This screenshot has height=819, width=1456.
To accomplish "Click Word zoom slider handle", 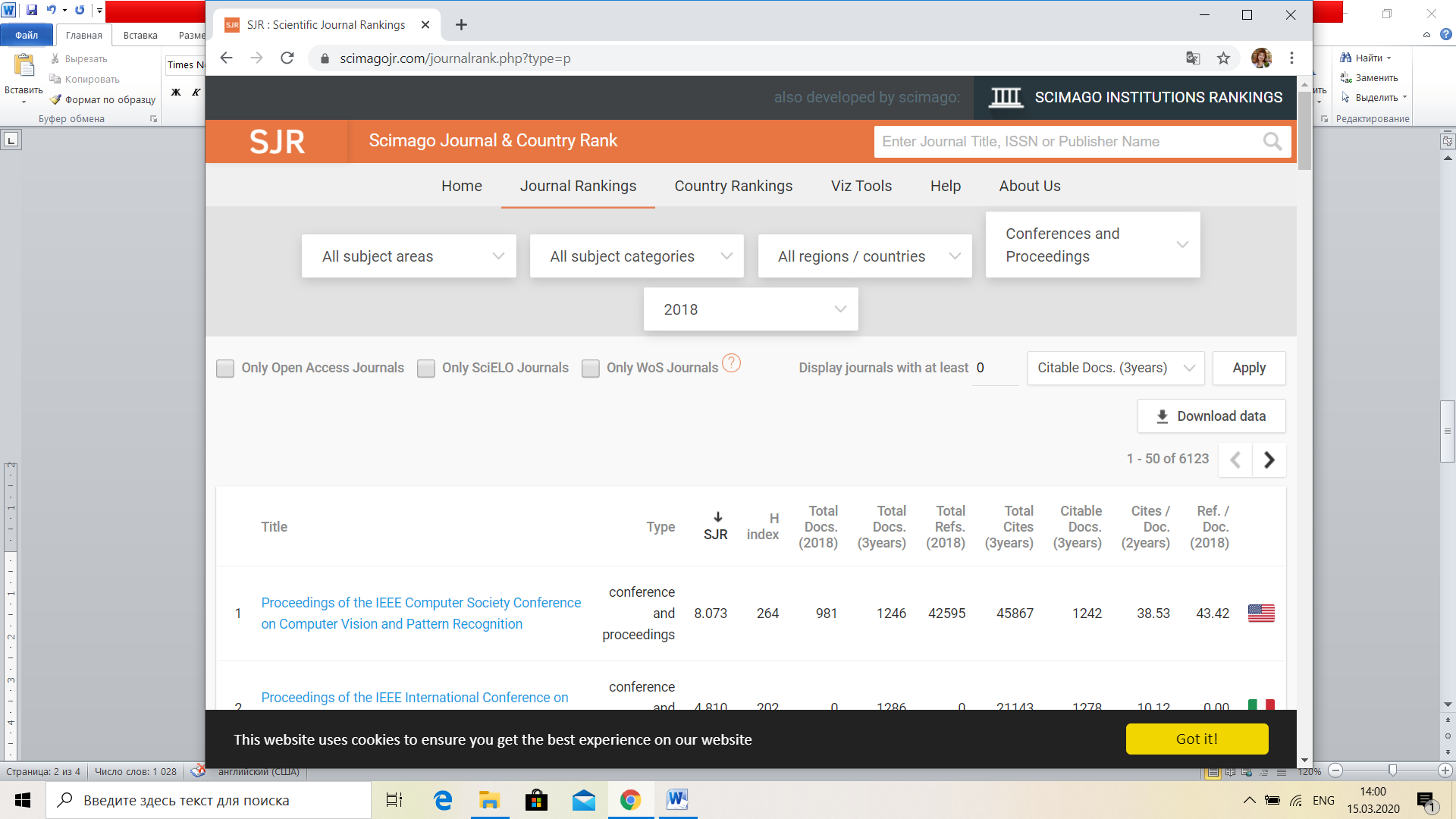I will click(x=1392, y=770).
